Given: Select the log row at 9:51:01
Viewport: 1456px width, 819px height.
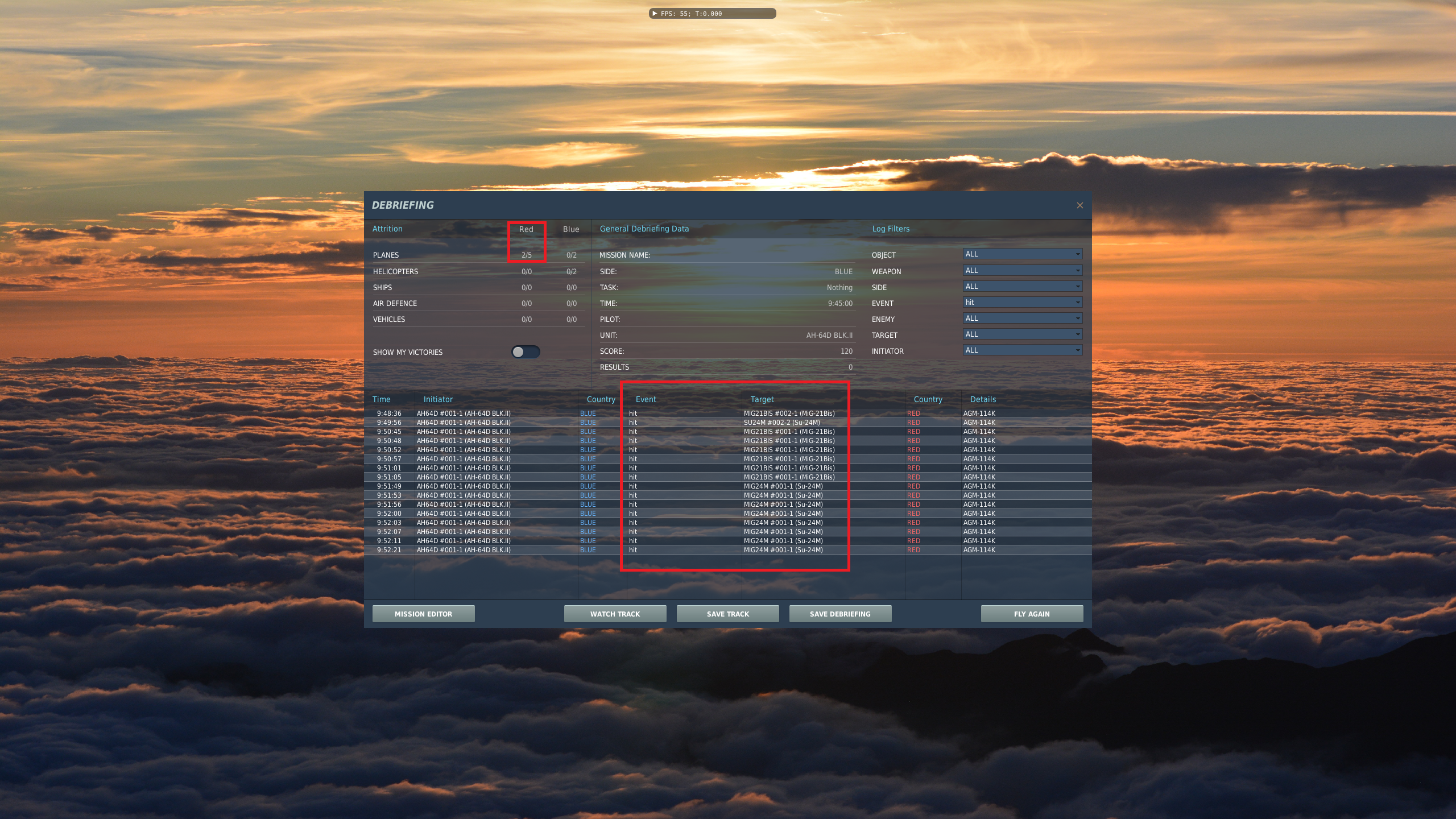Looking at the screenshot, I should click(727, 468).
